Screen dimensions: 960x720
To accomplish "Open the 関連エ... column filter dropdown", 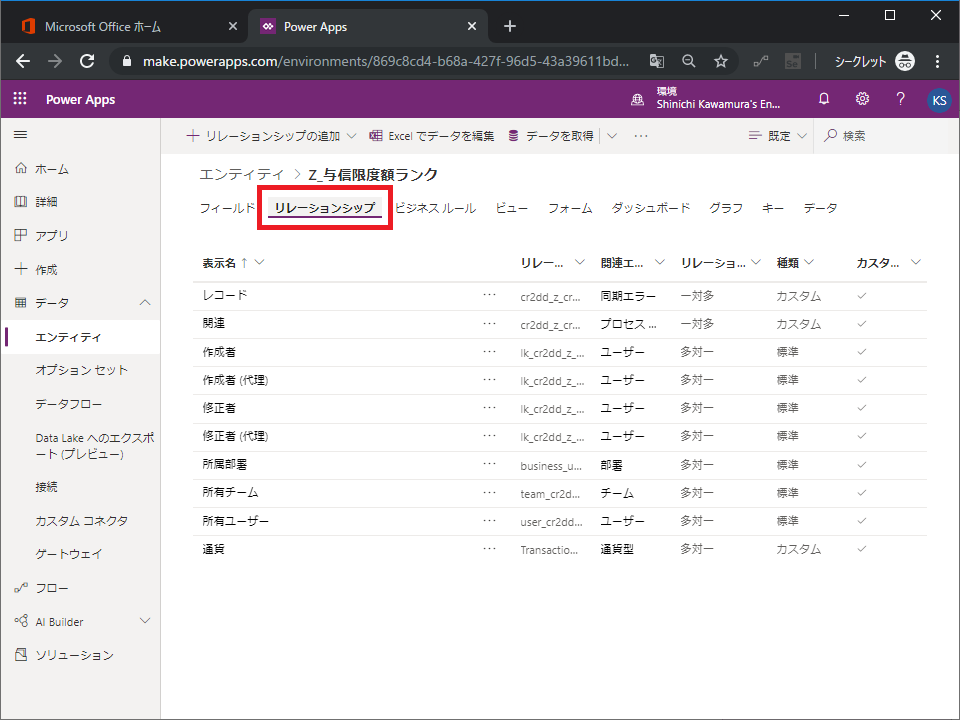I will (x=659, y=263).
